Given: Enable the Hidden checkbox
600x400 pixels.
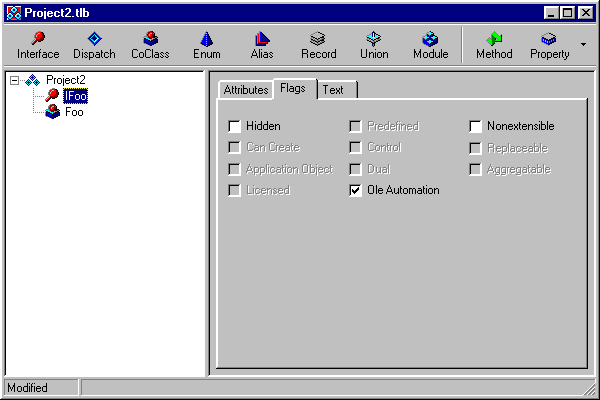Looking at the screenshot, I should coord(235,127).
